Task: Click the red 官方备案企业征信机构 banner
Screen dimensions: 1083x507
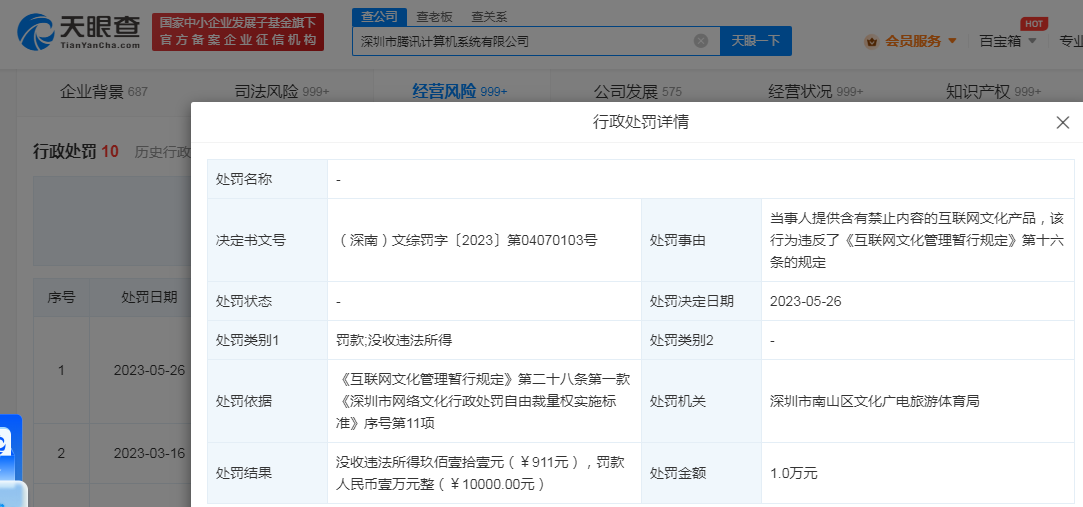Action: (x=238, y=32)
